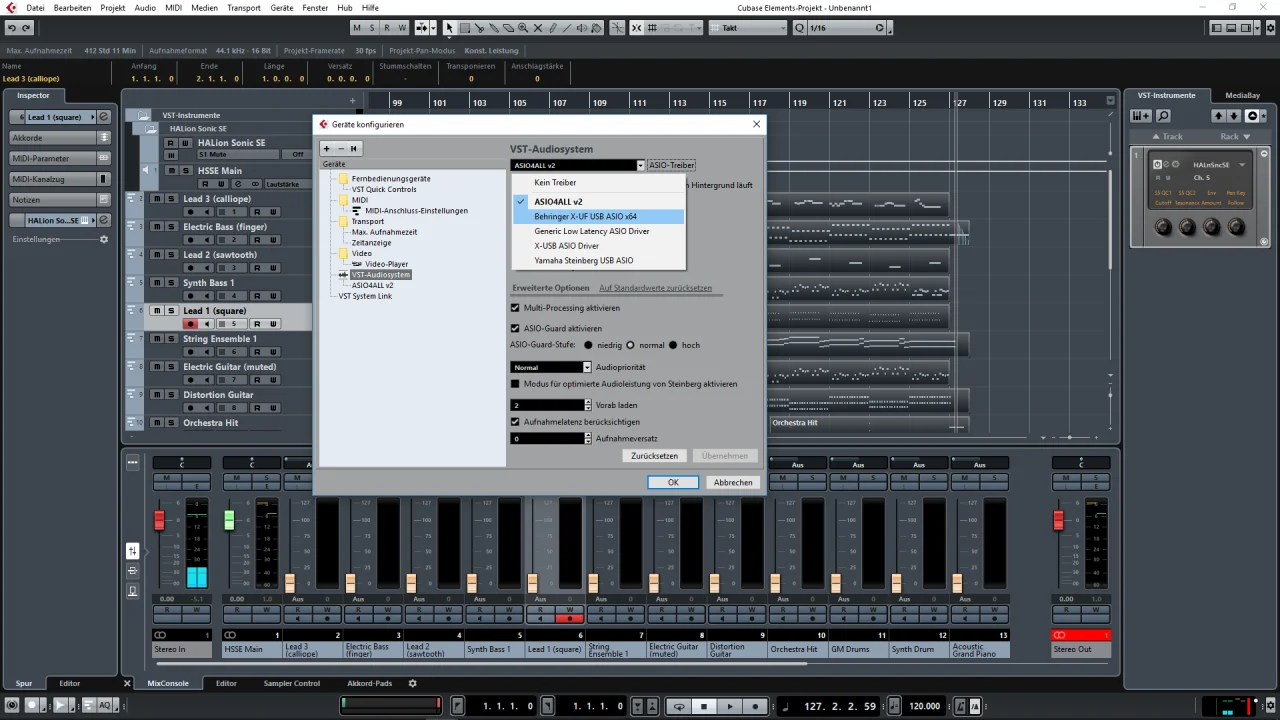
Task: Enable the Multi-Processing aktivieren checkbox
Action: point(515,308)
